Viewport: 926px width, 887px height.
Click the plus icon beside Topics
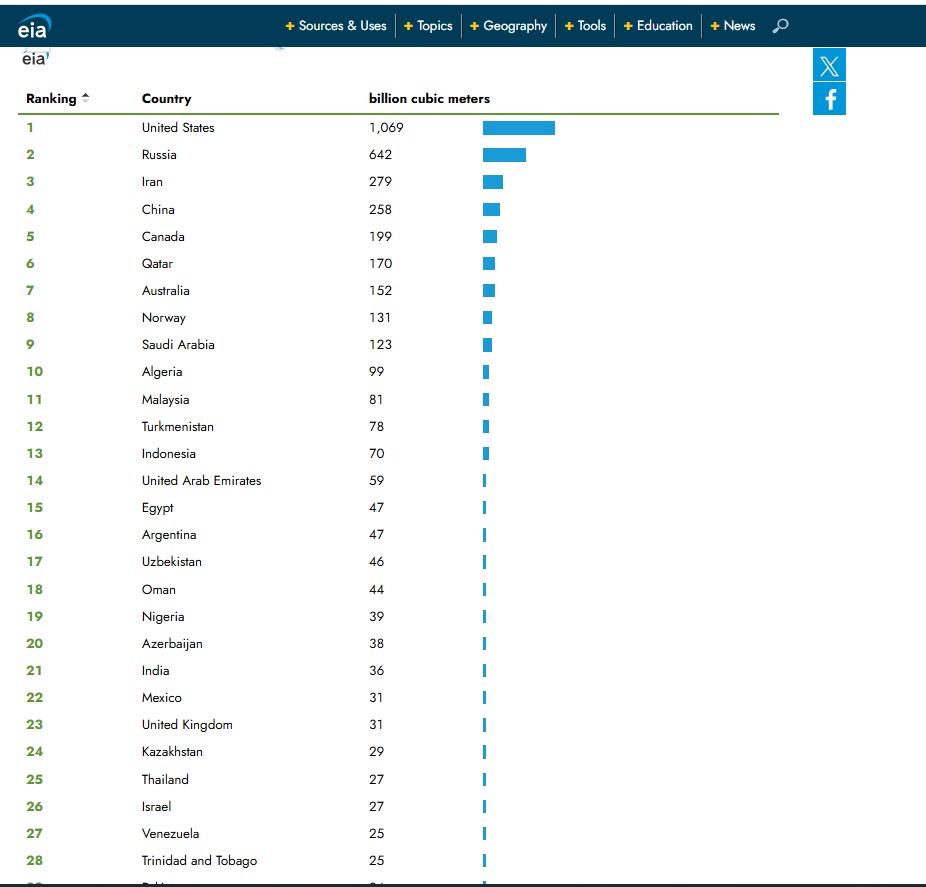click(408, 26)
